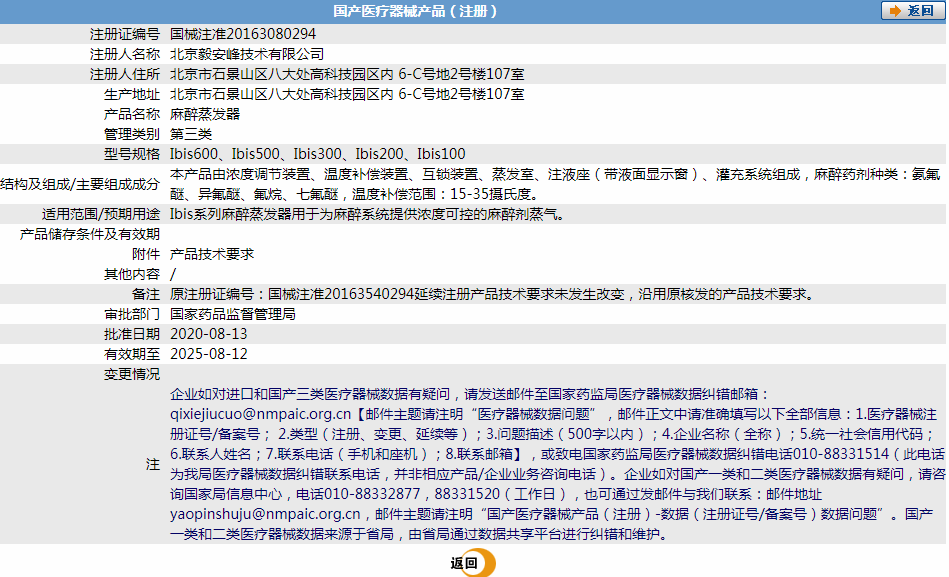The width and height of the screenshot is (949, 577).
Task: Click the 结构及组成/主要组成成分 label
Action: tap(80, 184)
